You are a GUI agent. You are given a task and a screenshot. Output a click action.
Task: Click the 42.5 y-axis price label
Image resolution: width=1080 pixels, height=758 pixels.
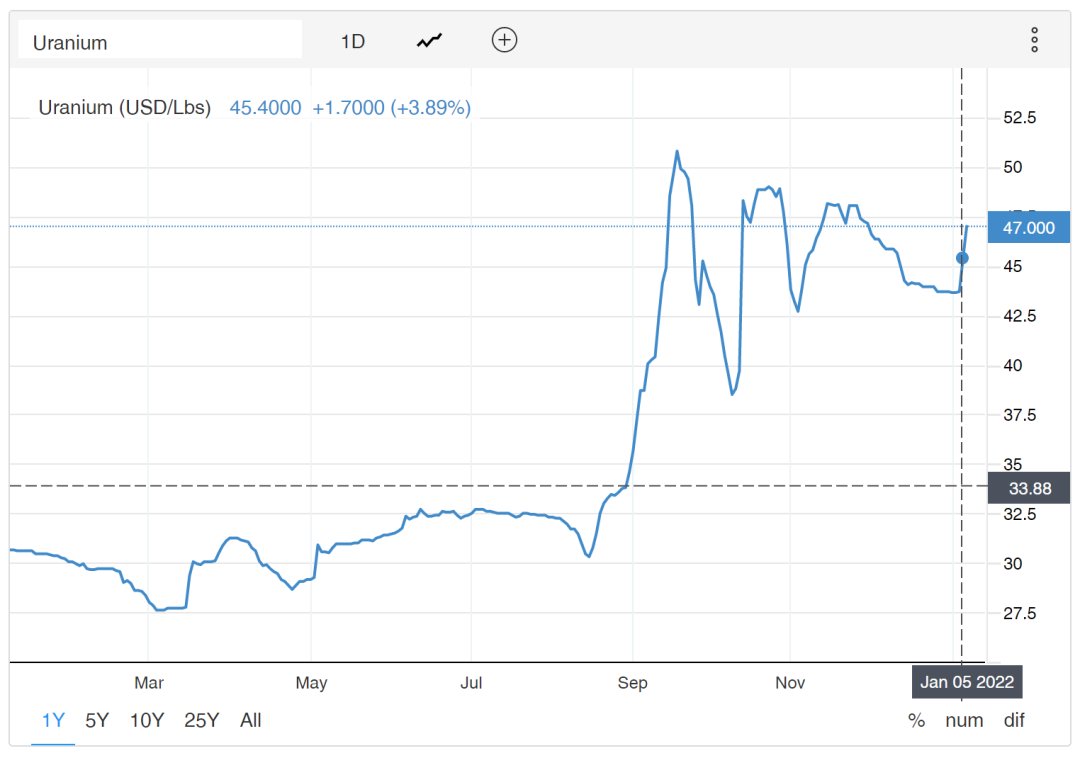(1019, 316)
